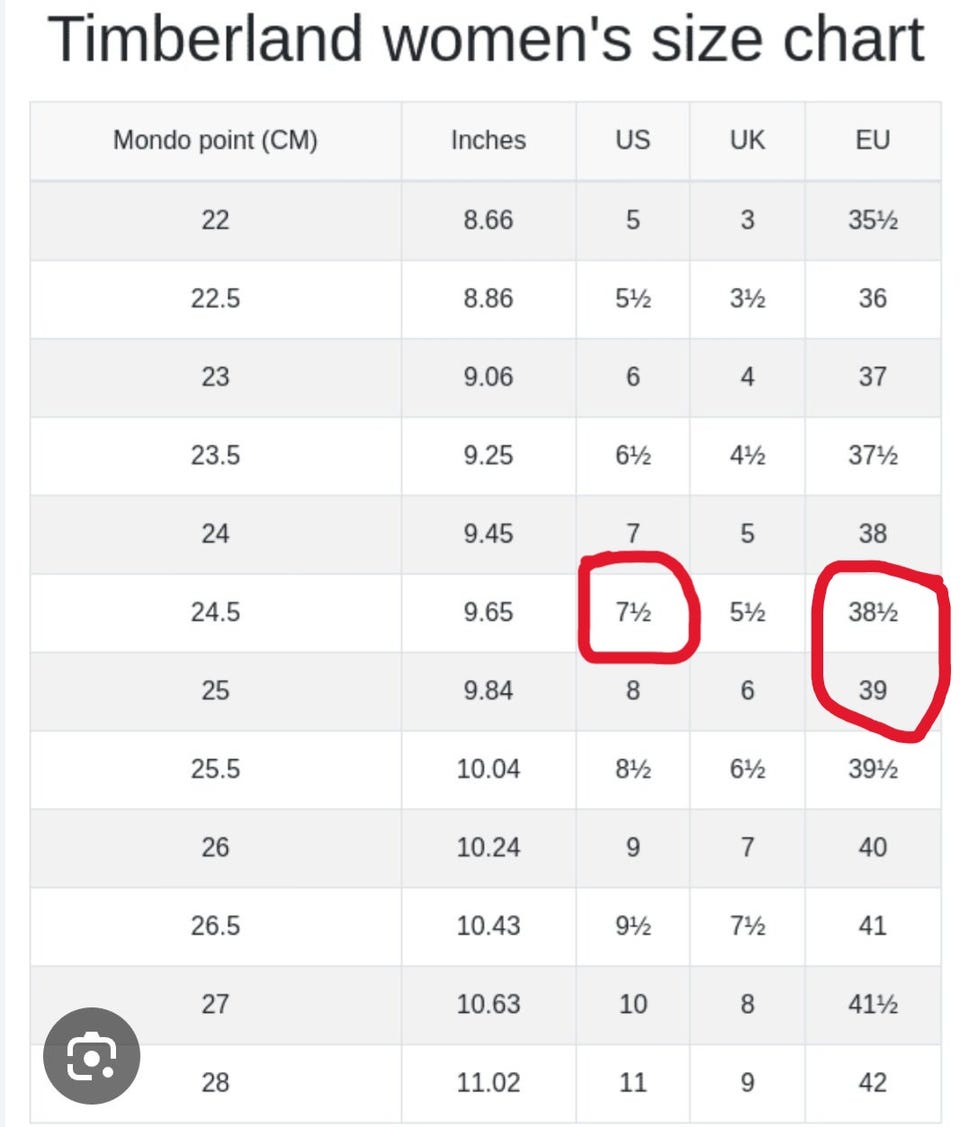Click the EU column header
Screen dimensions: 960x1127
873,140
